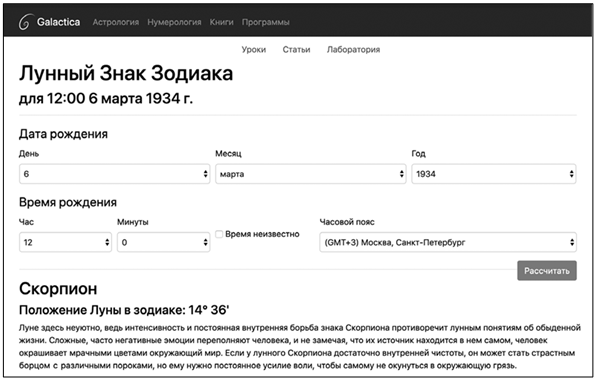This screenshot has height=378, width=594.
Task: Open the Астрология menu item
Action: [x=116, y=22]
